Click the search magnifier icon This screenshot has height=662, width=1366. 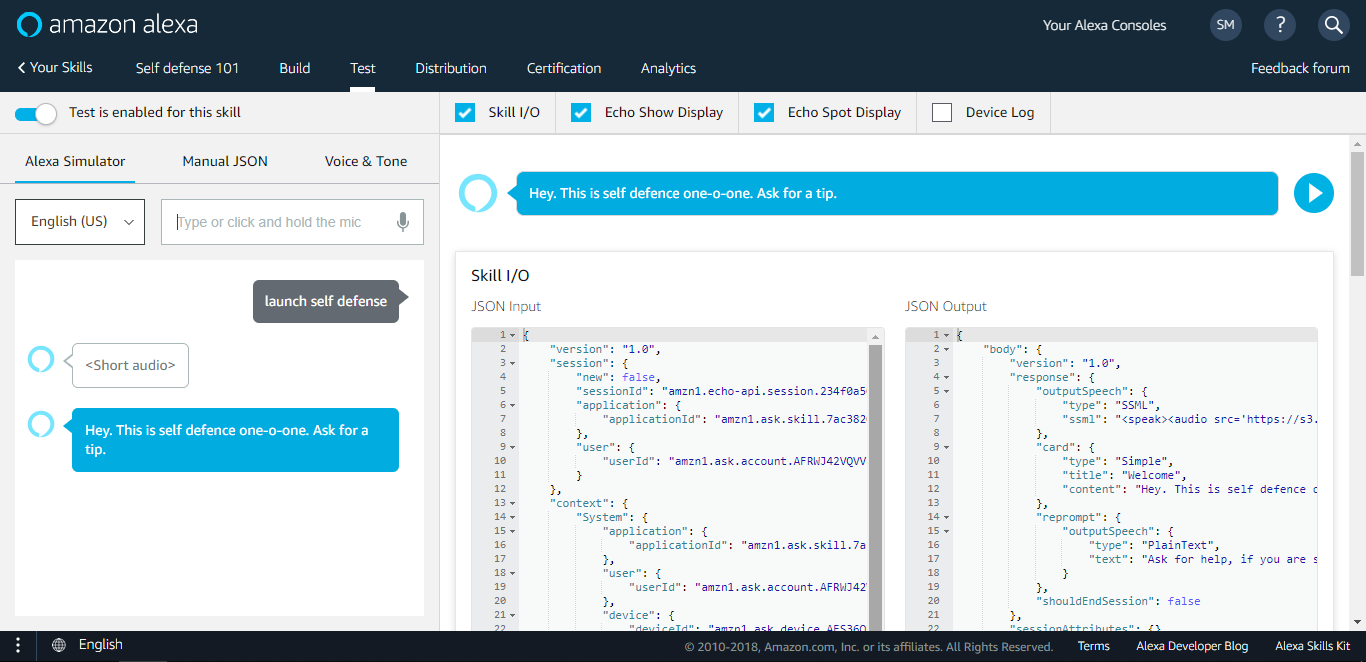coord(1334,25)
